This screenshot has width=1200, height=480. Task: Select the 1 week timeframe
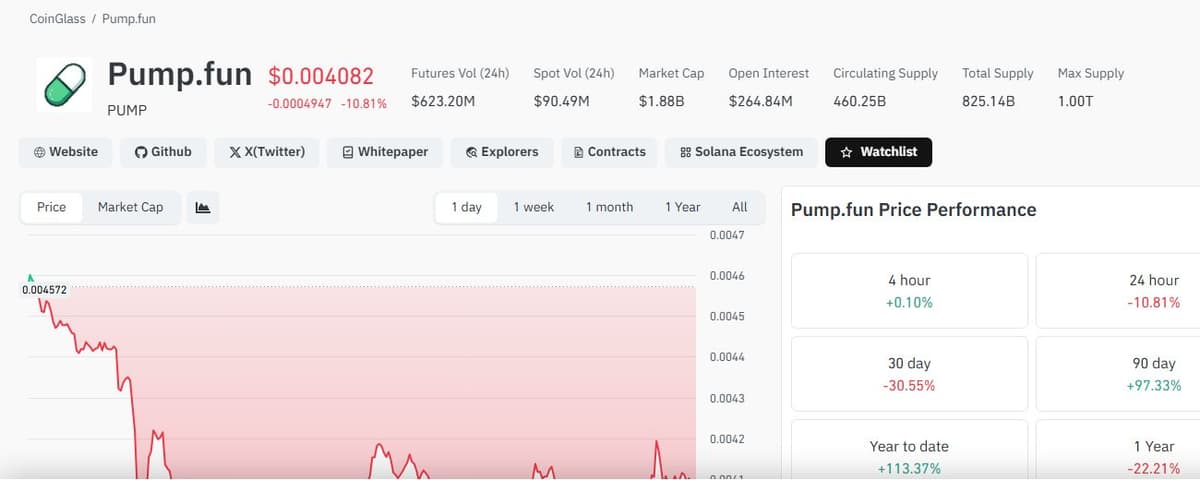click(x=534, y=207)
